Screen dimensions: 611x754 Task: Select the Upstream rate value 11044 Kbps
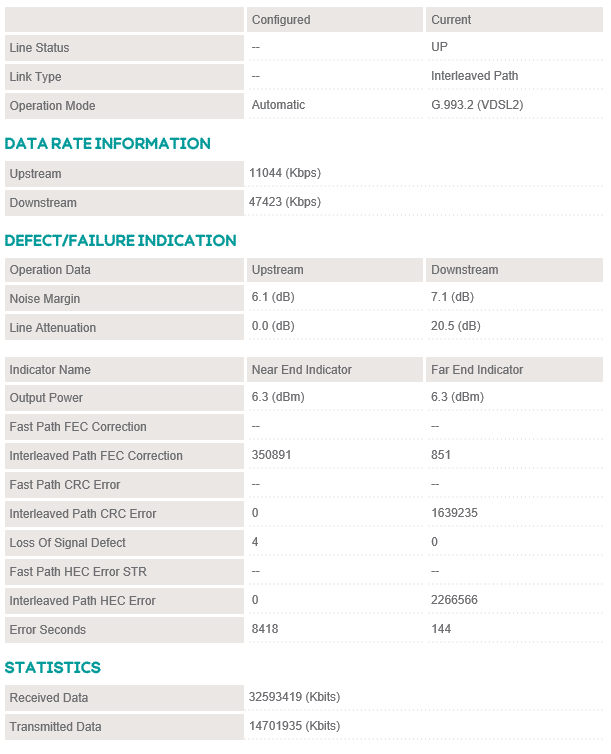[285, 174]
